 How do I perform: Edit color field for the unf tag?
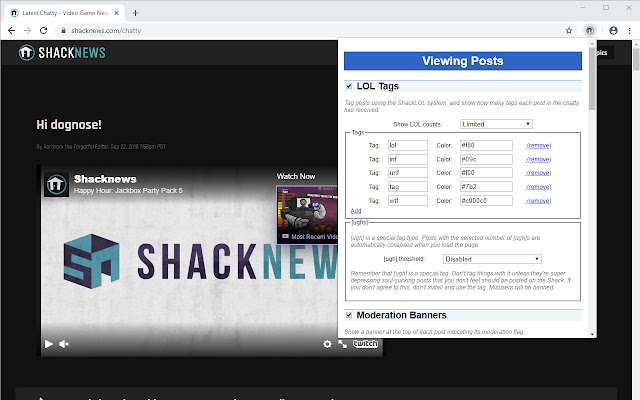[486, 173]
